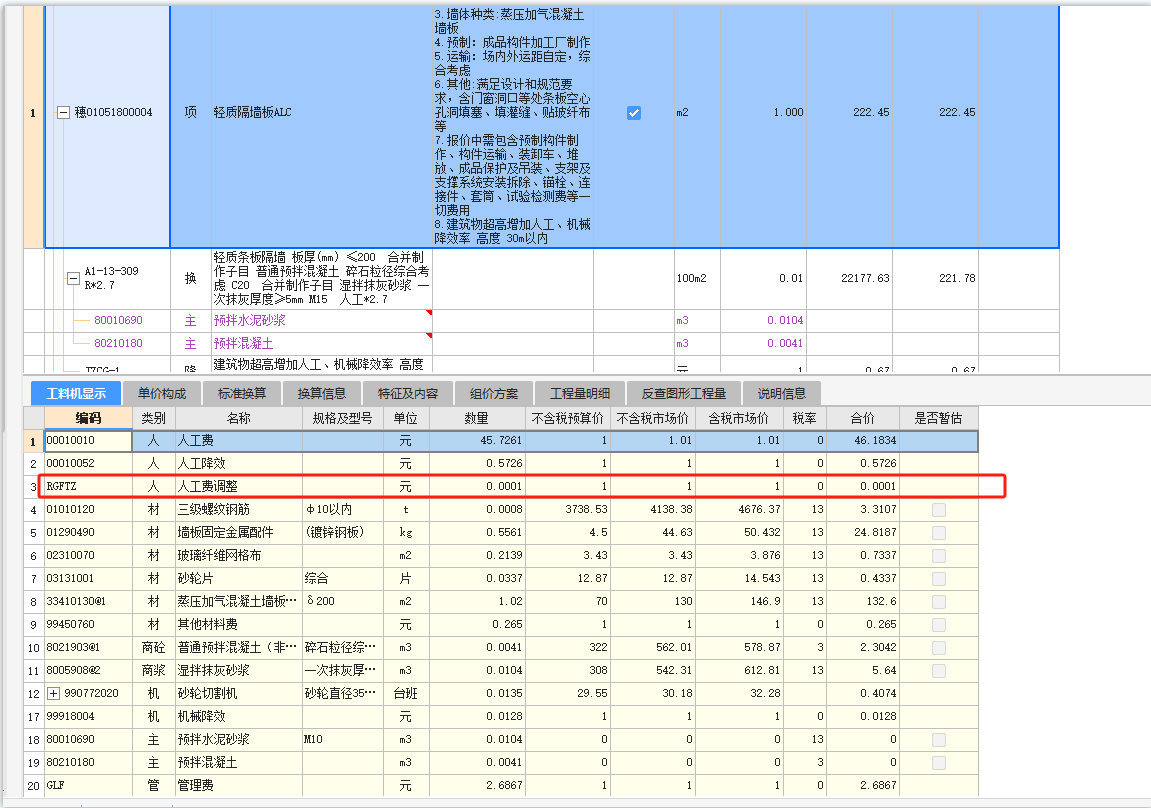Click the 编码 column header

[x=88, y=418]
